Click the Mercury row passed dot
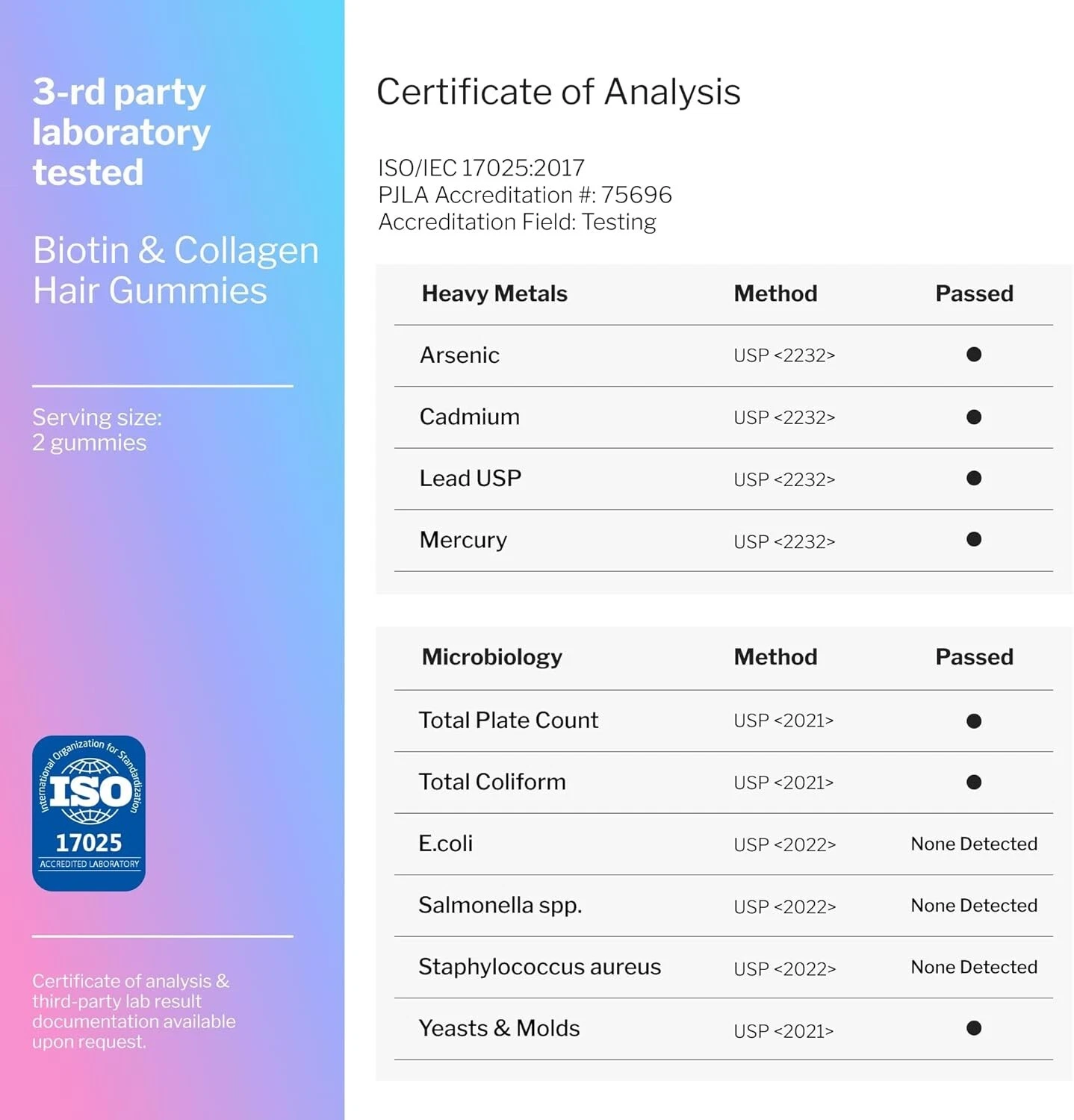This screenshot has height=1120, width=1074. 973,539
